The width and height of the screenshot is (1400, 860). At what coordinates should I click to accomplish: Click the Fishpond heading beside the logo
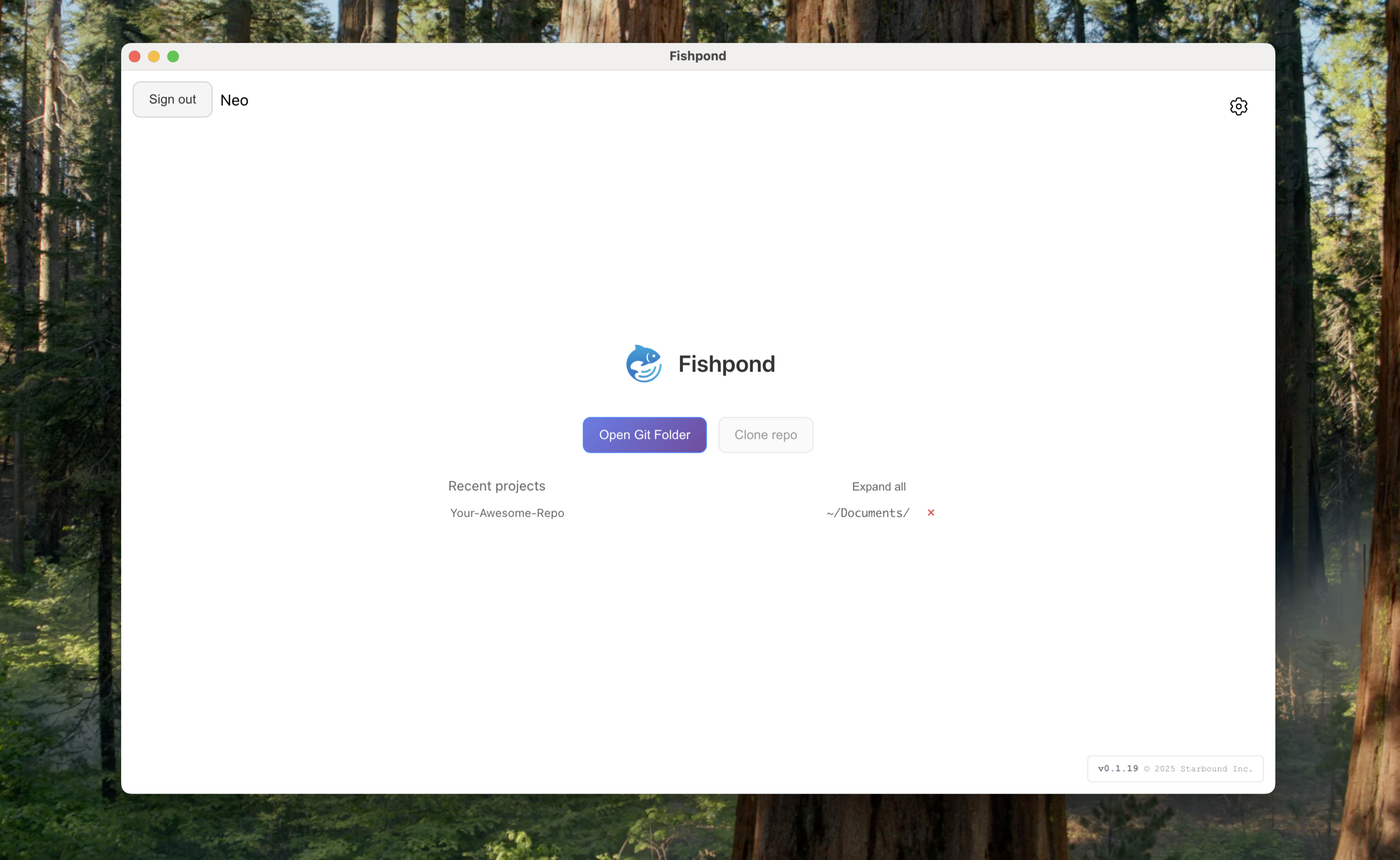point(727,364)
